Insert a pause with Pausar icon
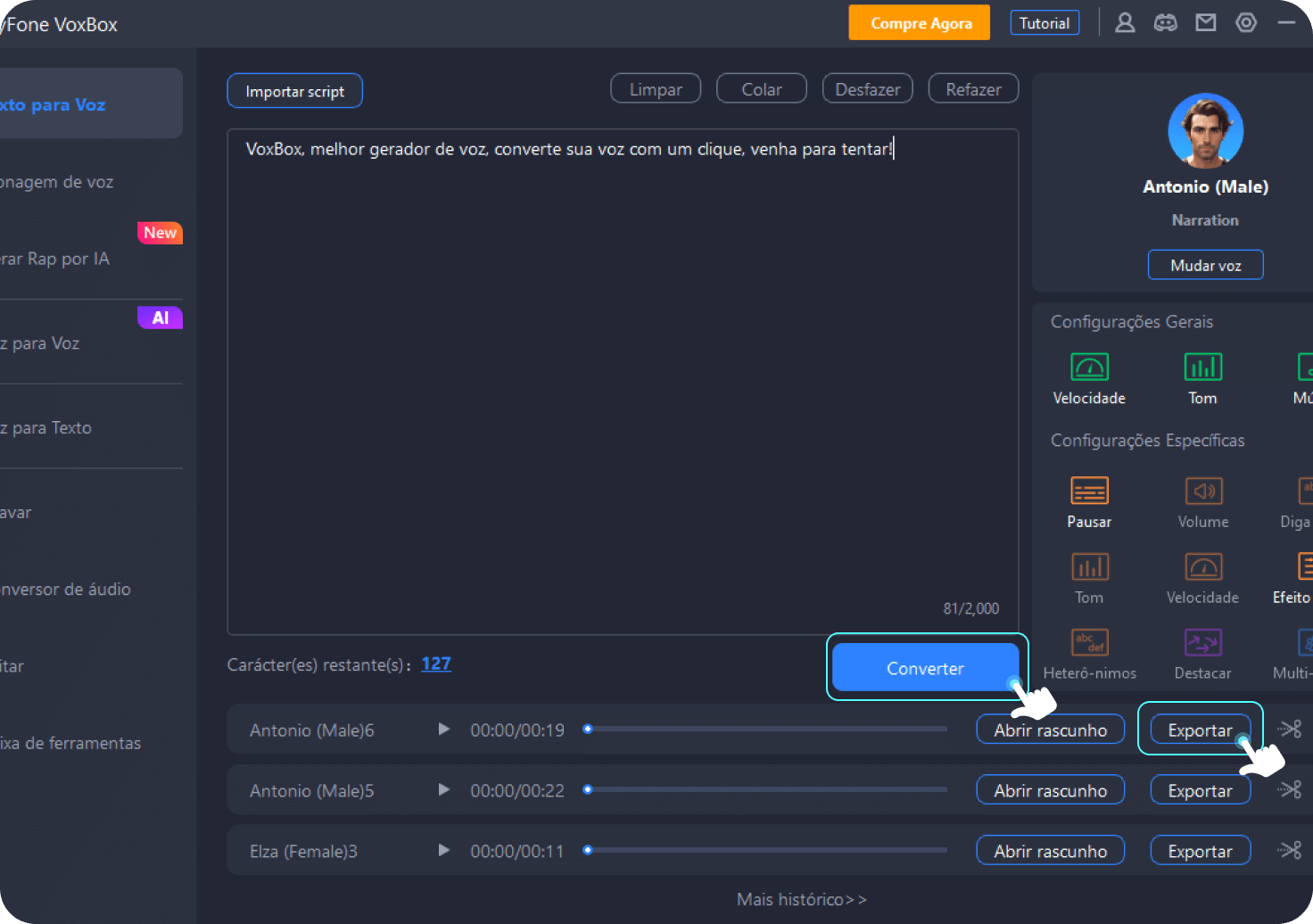This screenshot has width=1313, height=924. pyautogui.click(x=1089, y=491)
